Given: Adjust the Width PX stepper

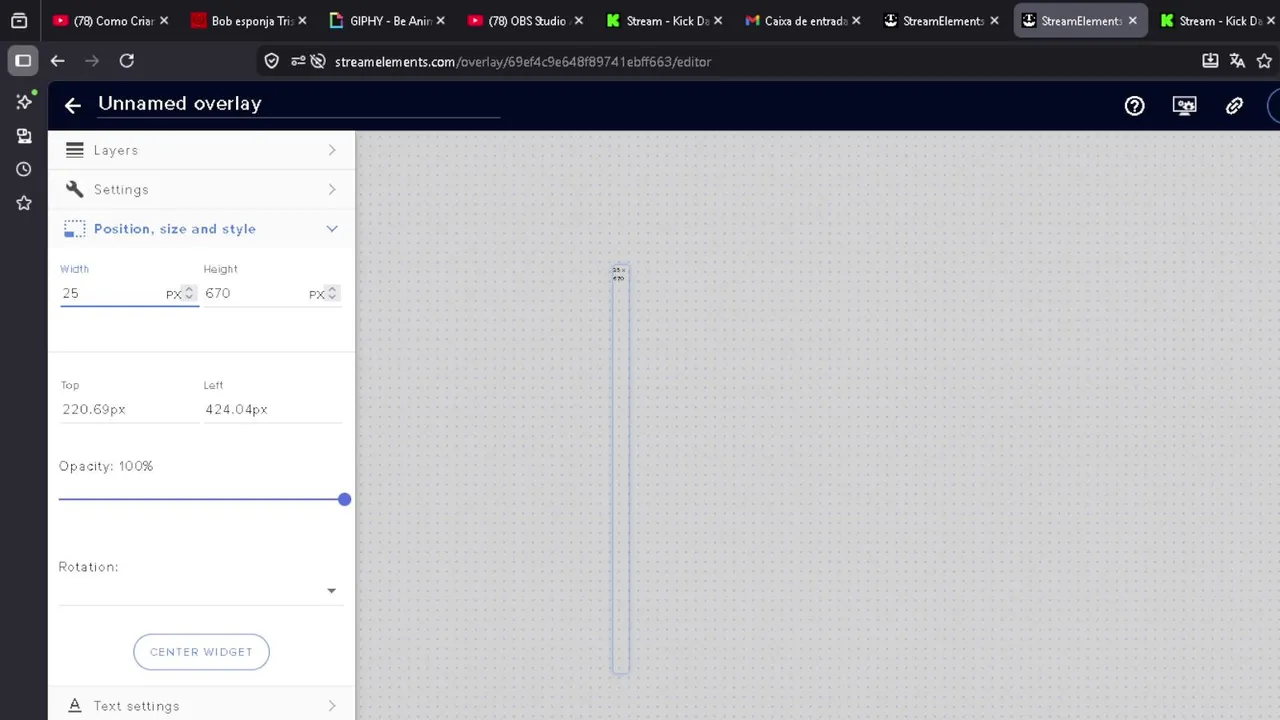Looking at the screenshot, I should (189, 293).
